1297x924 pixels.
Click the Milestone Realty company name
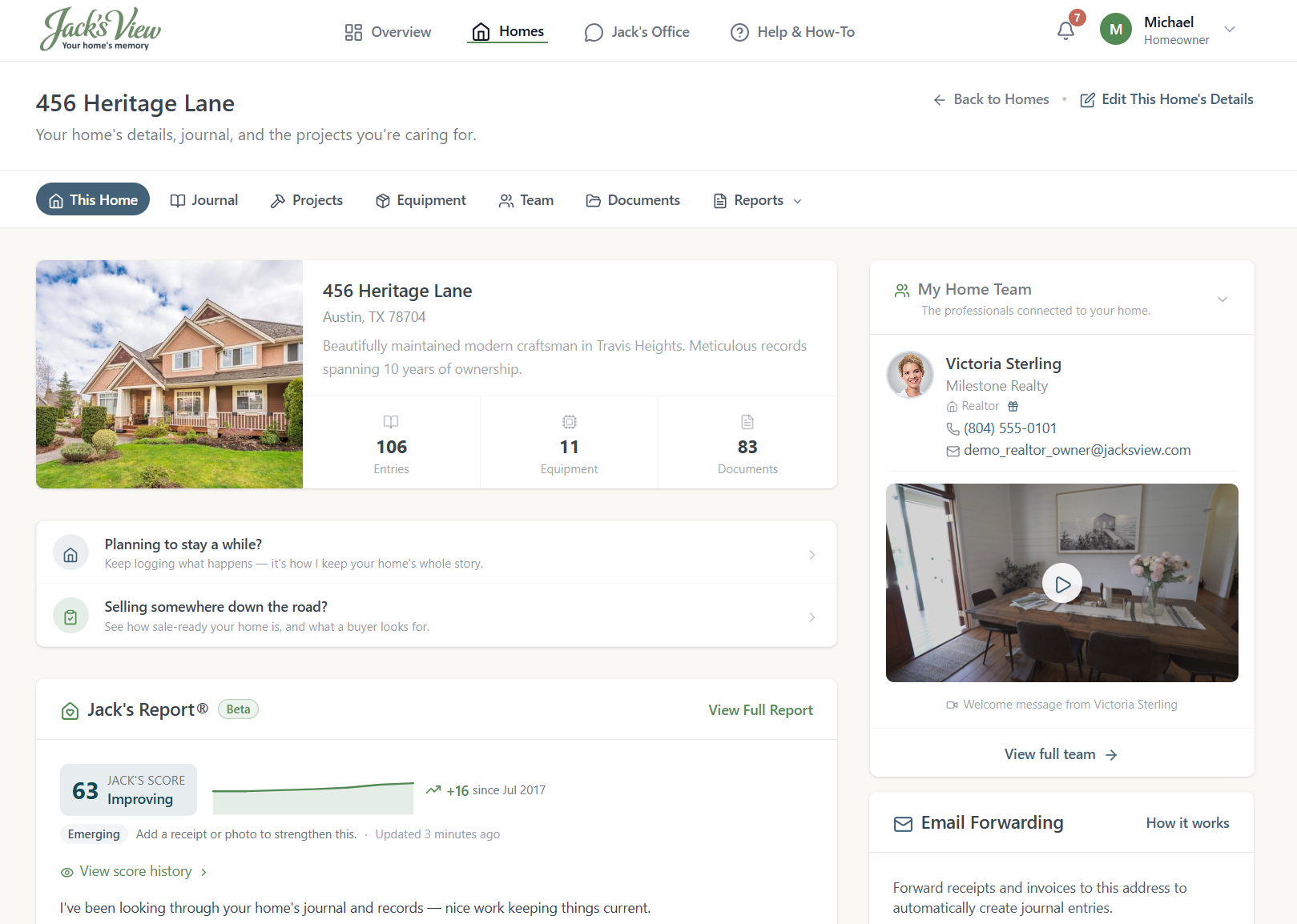[997, 386]
